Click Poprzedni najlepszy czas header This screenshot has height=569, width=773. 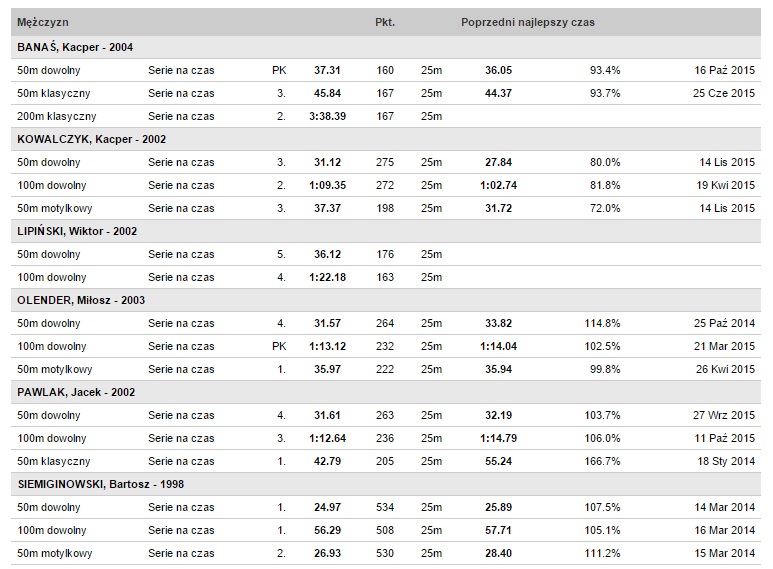pyautogui.click(x=528, y=22)
